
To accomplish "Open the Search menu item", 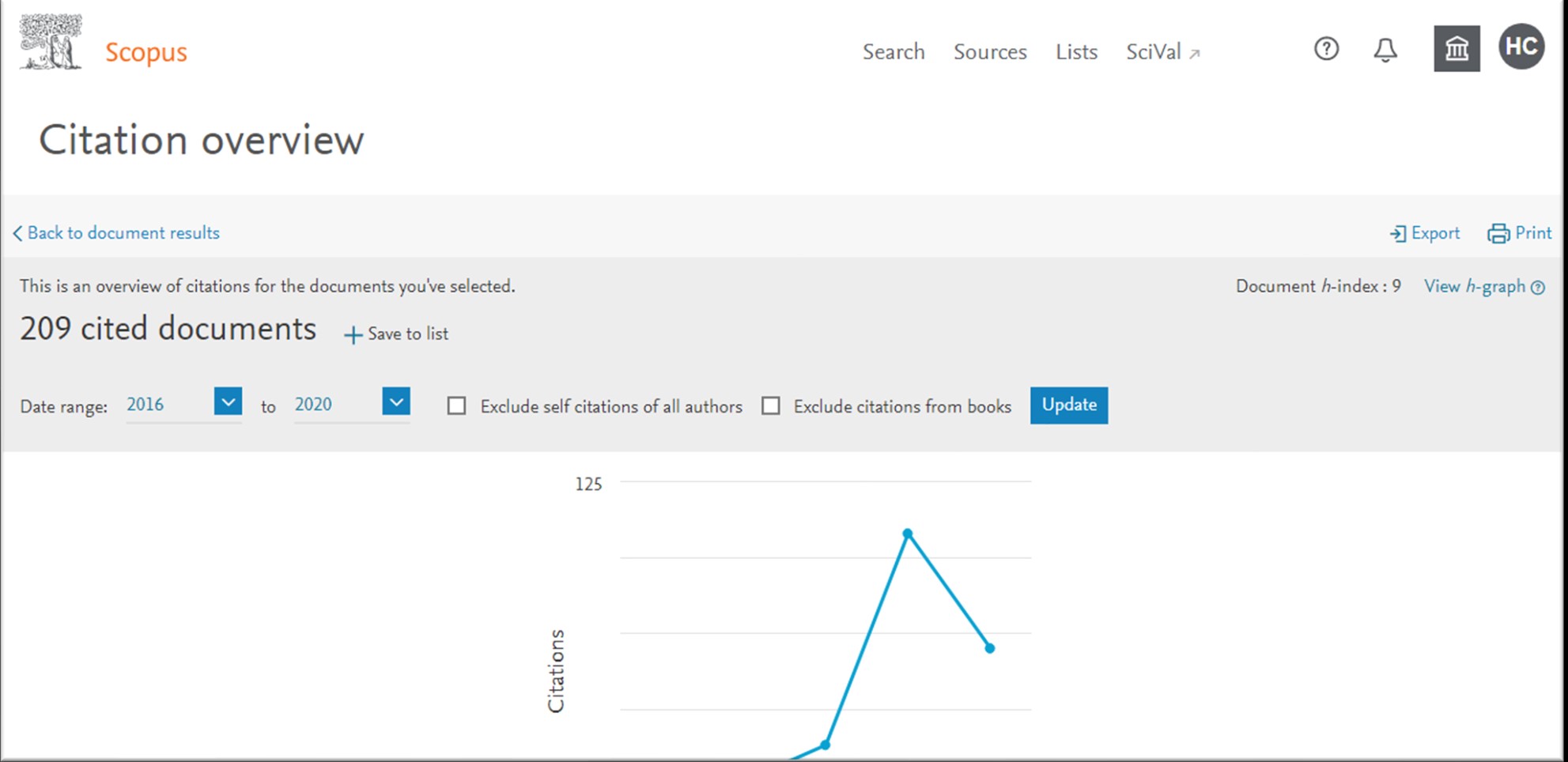I will (893, 52).
